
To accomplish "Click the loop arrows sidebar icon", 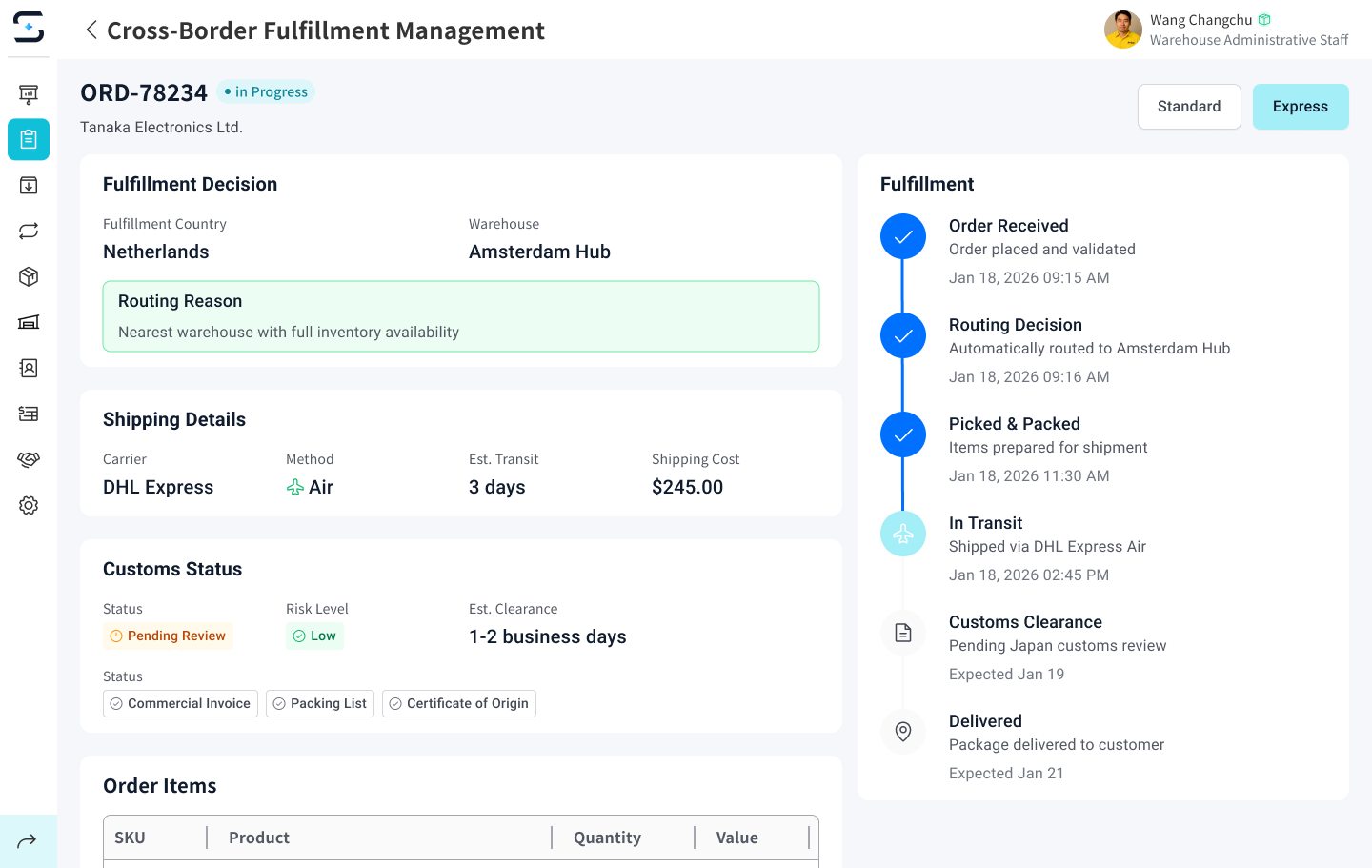I will point(29,231).
